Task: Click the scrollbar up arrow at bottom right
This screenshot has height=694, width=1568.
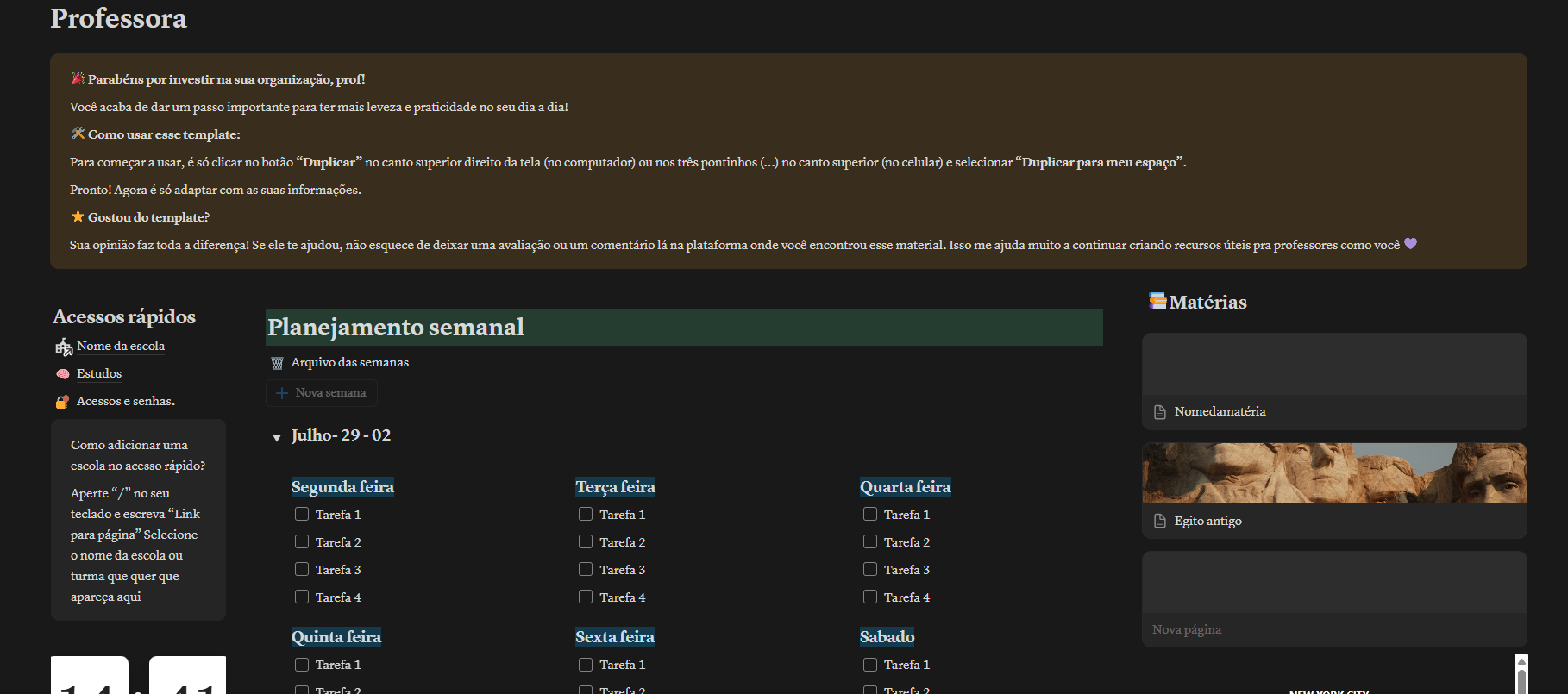Action: tap(1521, 661)
